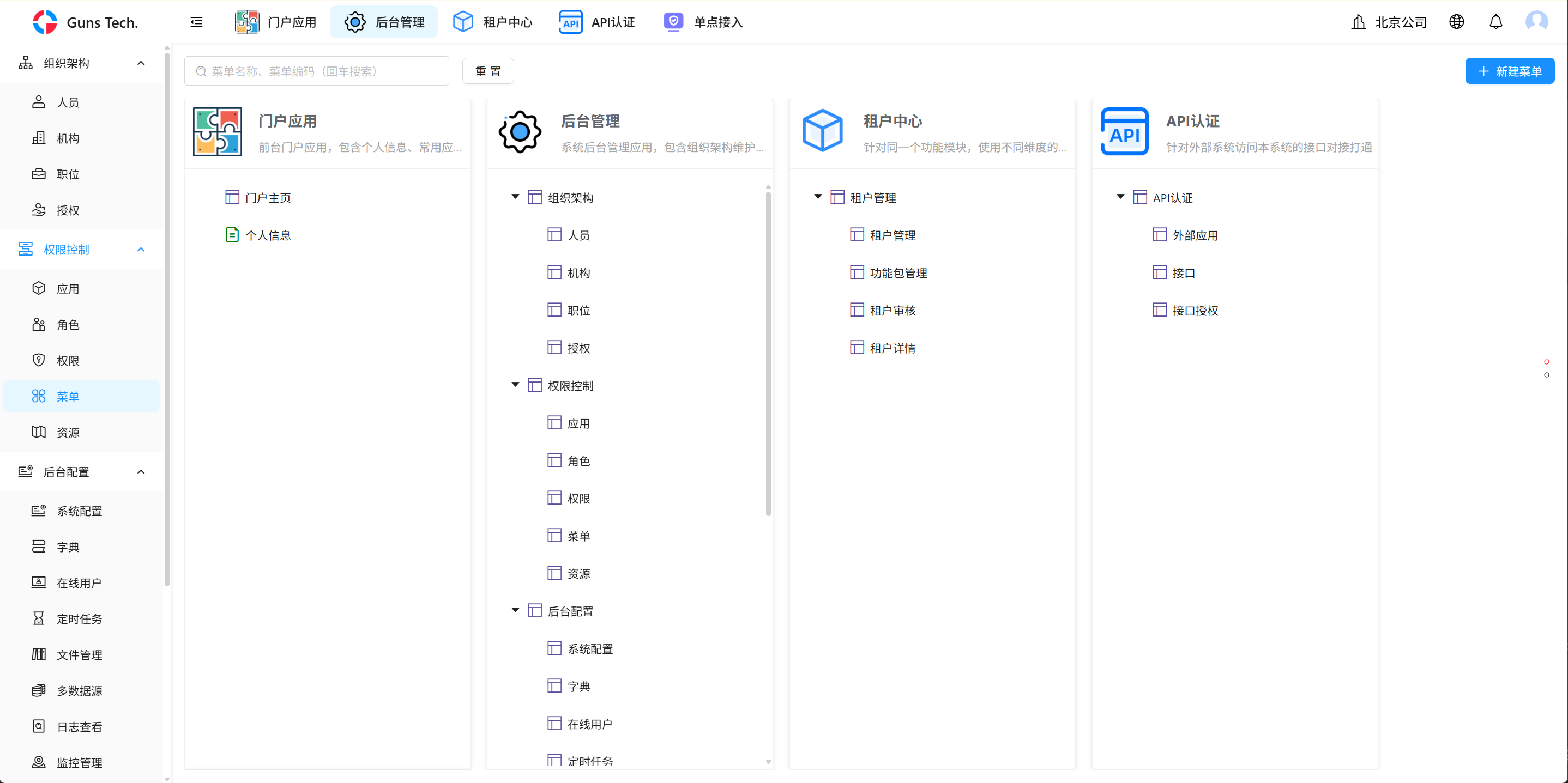The image size is (1568, 783).
Task: Select 接口 tree item under API认证
Action: (1183, 273)
